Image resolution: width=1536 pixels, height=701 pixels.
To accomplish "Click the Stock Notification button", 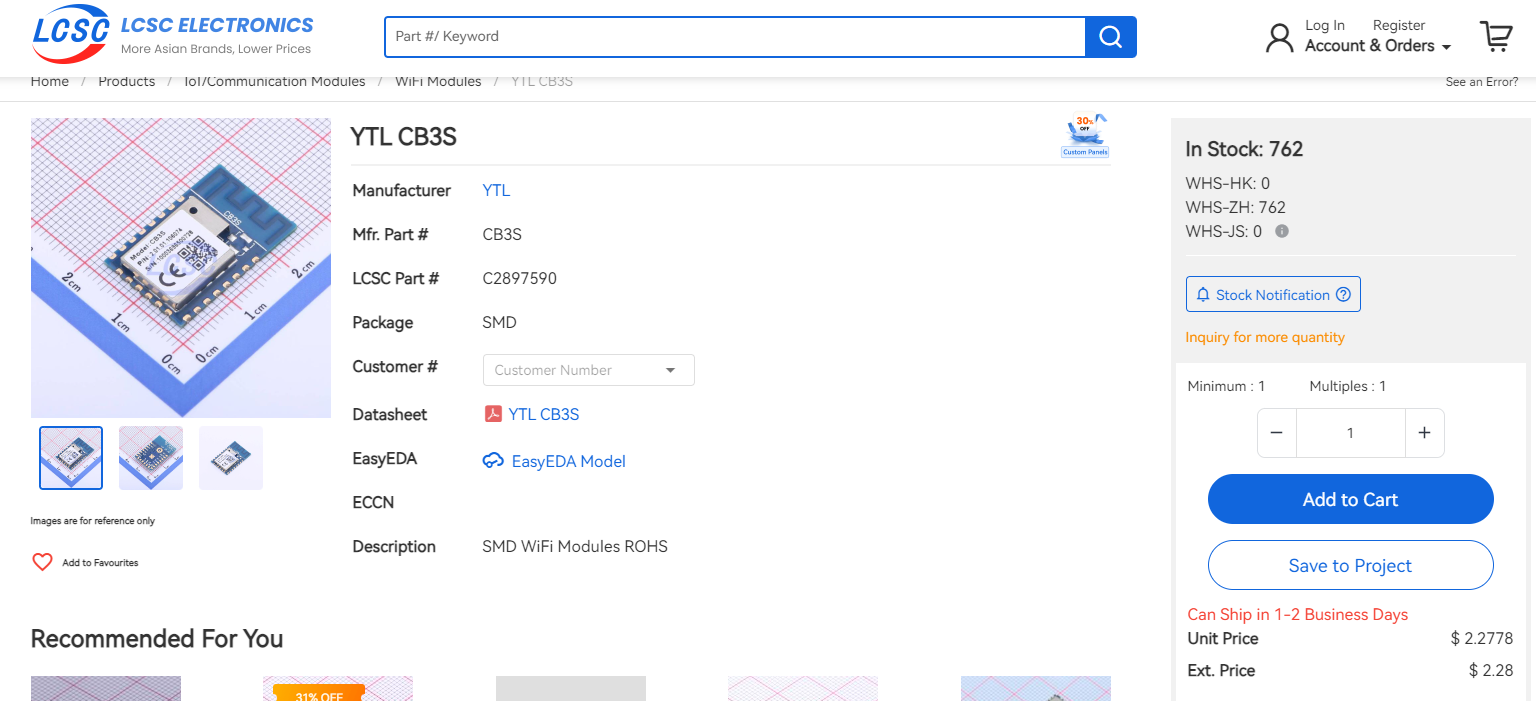I will [x=1273, y=294].
